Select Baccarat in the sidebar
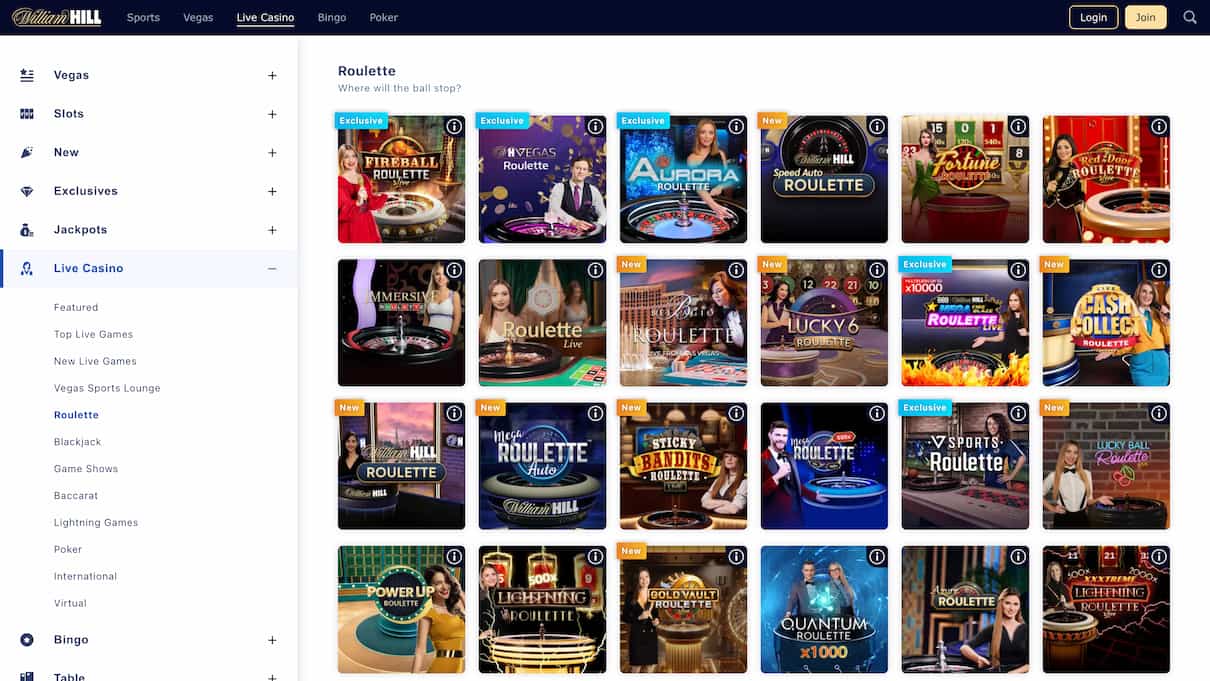This screenshot has width=1210, height=681. [76, 496]
